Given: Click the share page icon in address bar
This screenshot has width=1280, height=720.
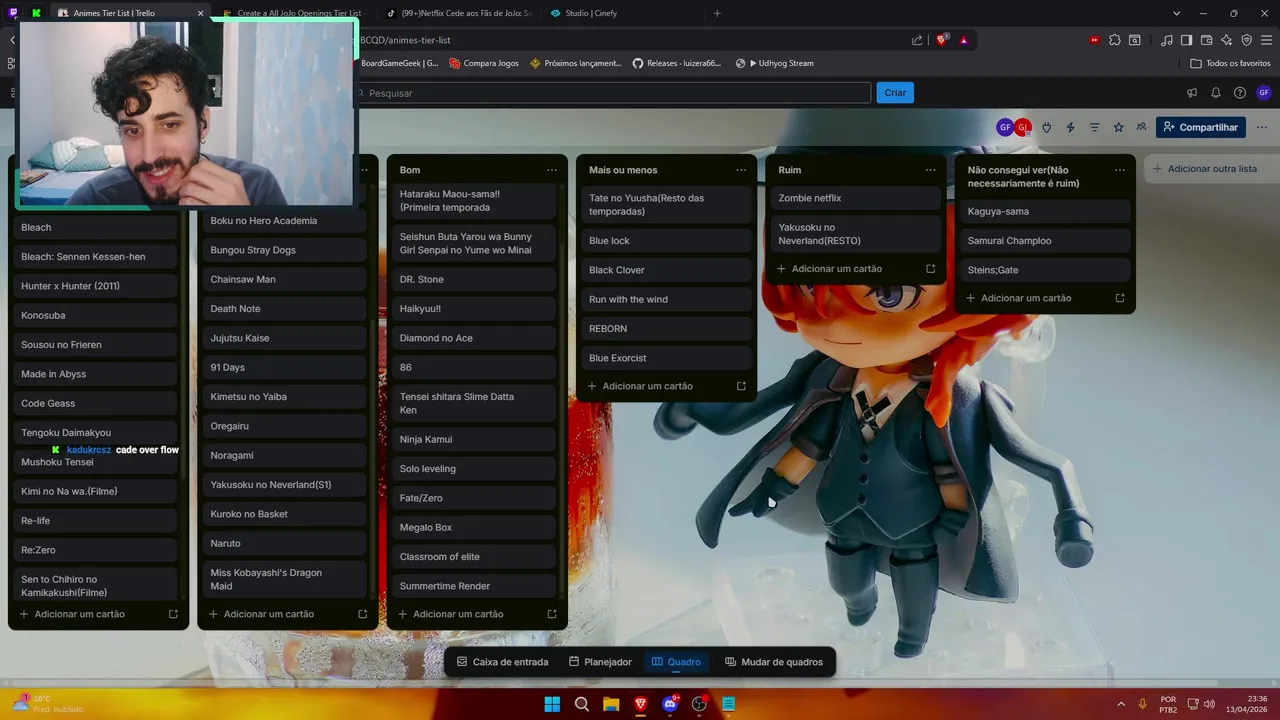Looking at the screenshot, I should (x=917, y=40).
